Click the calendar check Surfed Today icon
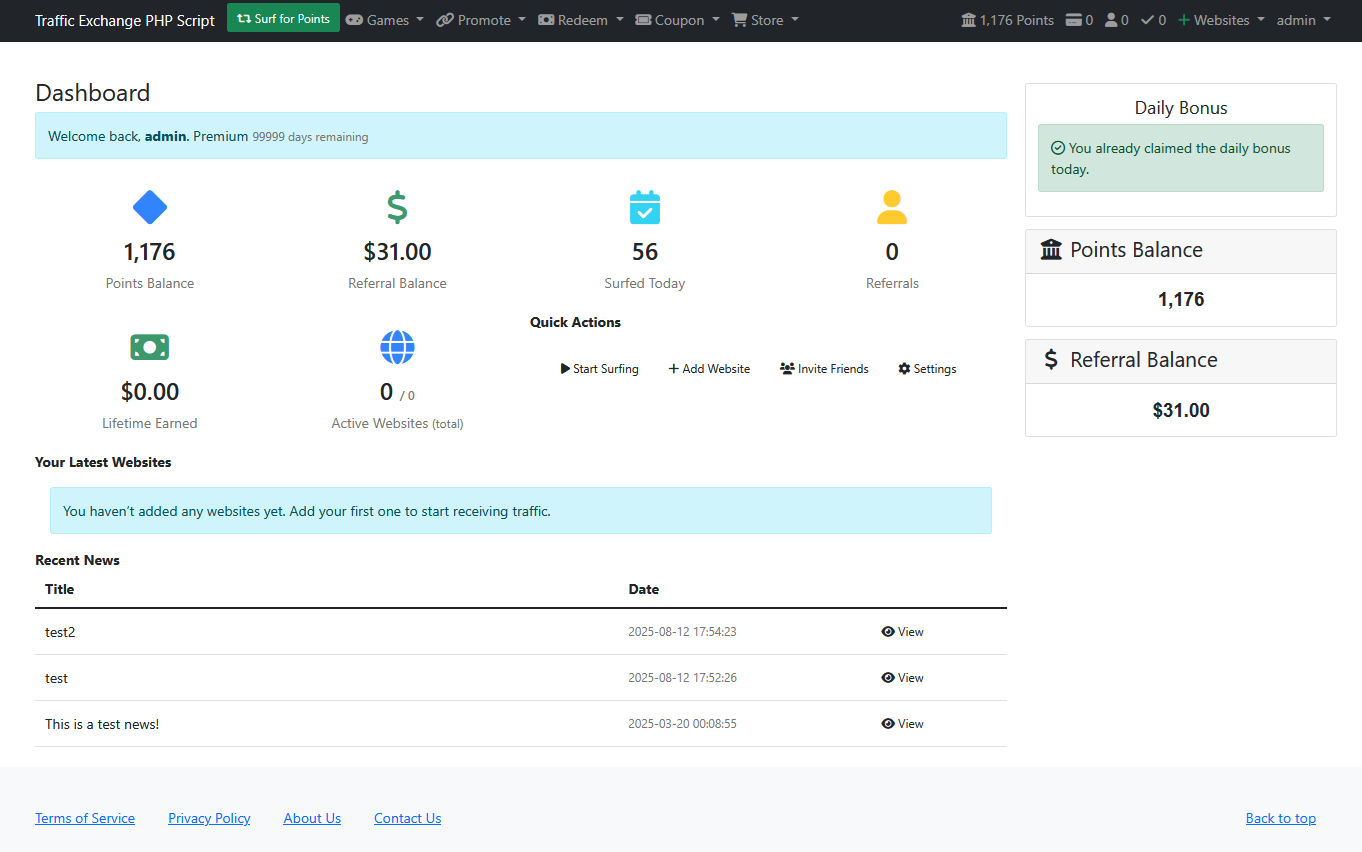The height and width of the screenshot is (852, 1362). [x=645, y=207]
